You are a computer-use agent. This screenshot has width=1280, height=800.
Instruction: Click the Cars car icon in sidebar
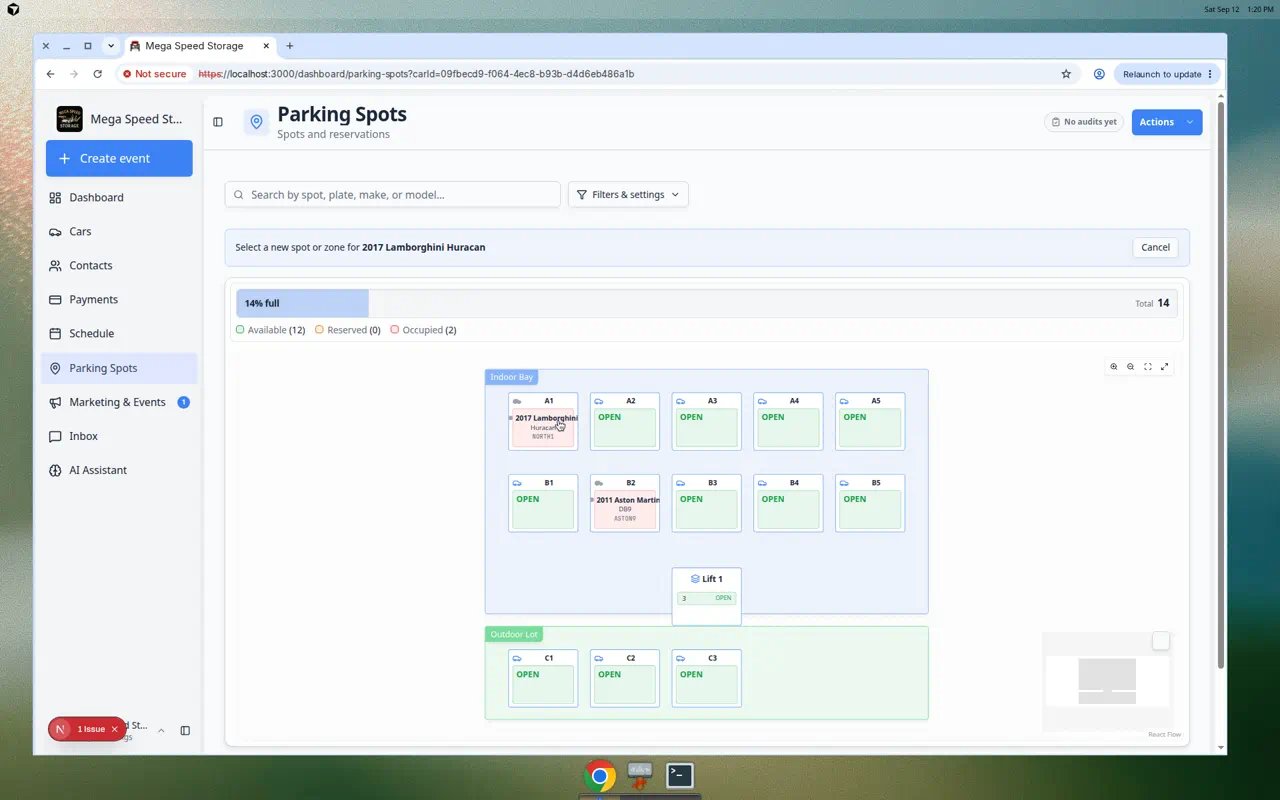click(x=55, y=232)
